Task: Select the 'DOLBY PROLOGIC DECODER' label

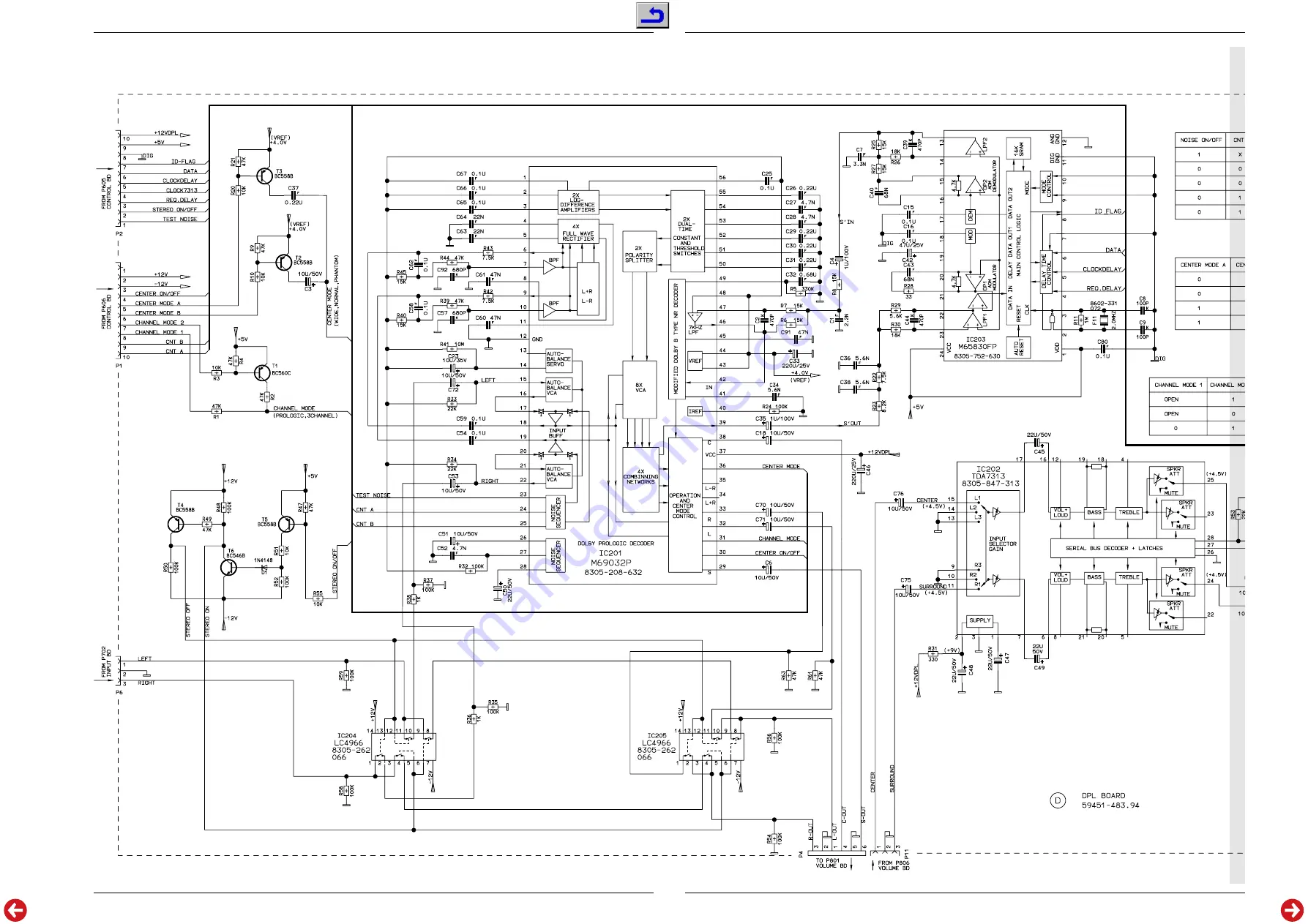Action: 616,544
